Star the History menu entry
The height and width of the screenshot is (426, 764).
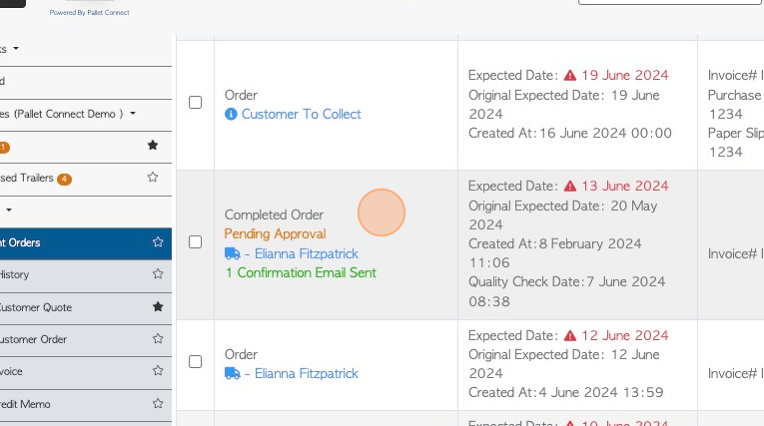click(x=157, y=274)
